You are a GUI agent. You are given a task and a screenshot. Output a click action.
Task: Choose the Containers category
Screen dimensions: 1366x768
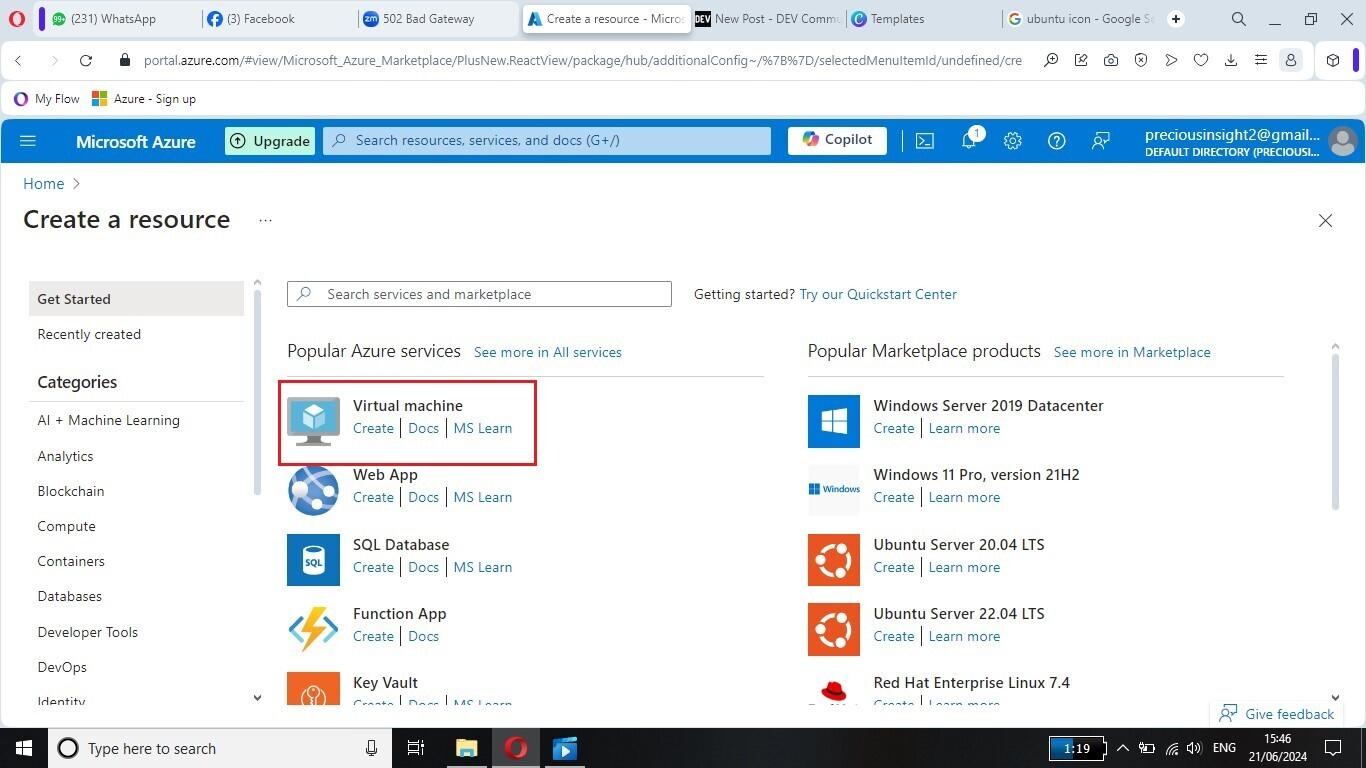point(71,561)
